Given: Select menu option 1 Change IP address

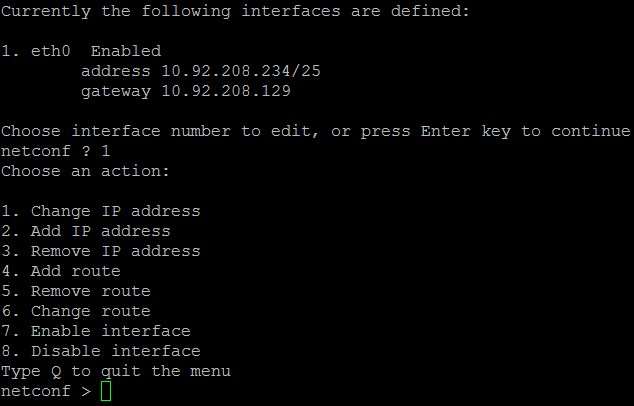Looking at the screenshot, I should coord(100,211).
